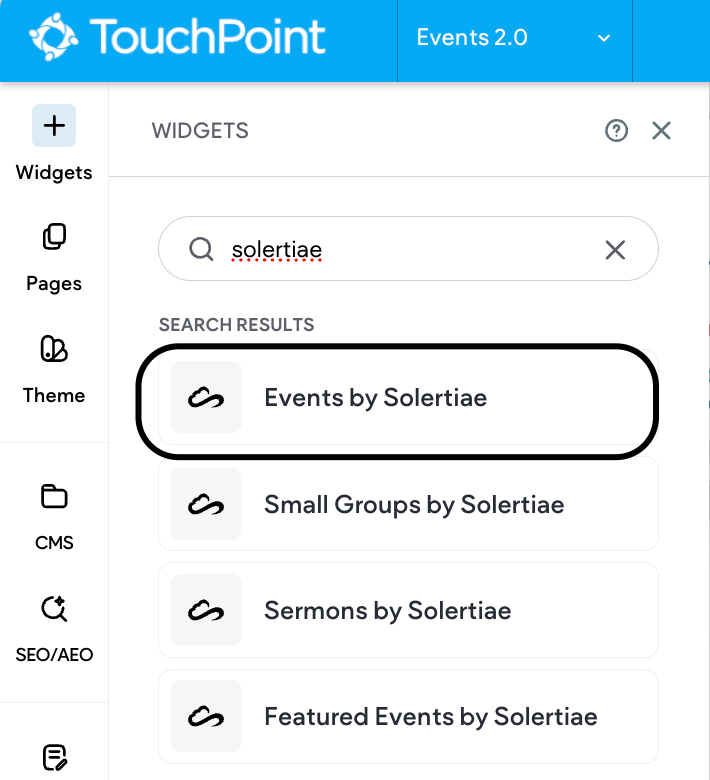Open the Theme panel
The image size is (710, 780).
(54, 368)
